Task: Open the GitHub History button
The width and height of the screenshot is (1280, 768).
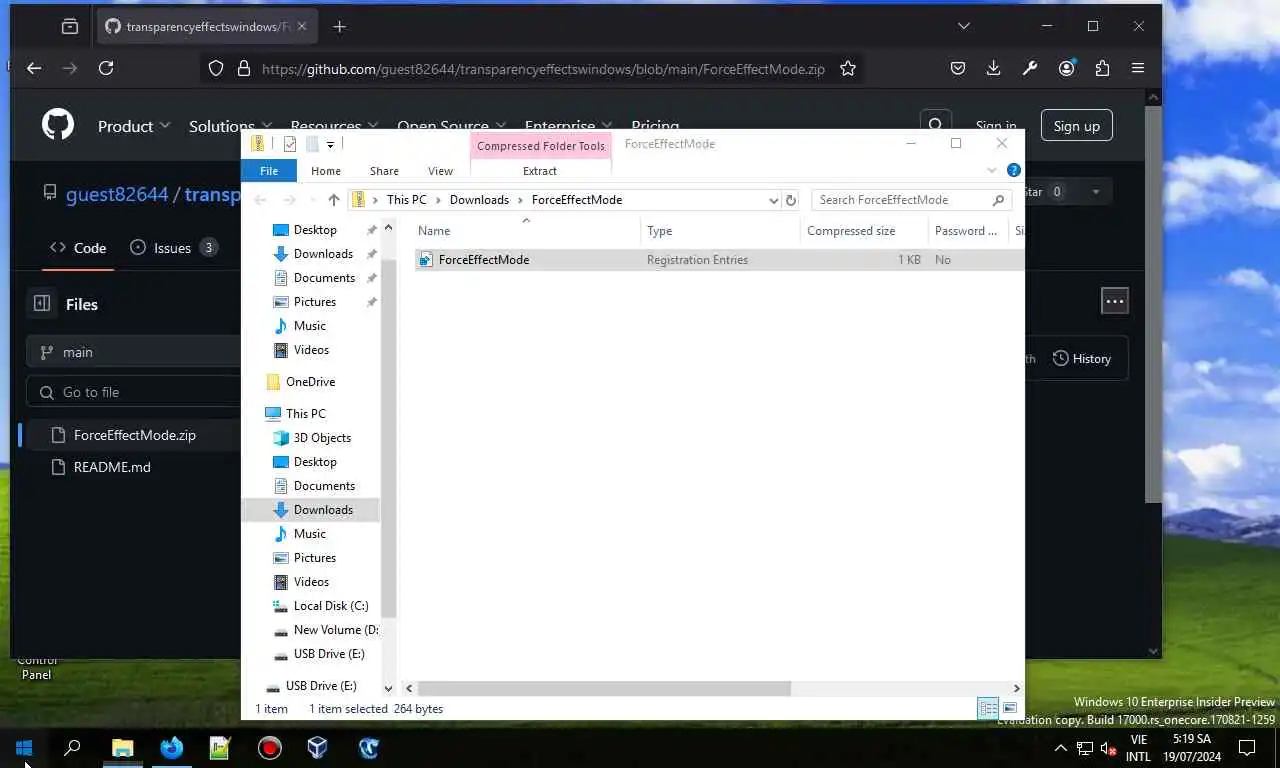Action: point(1082,358)
